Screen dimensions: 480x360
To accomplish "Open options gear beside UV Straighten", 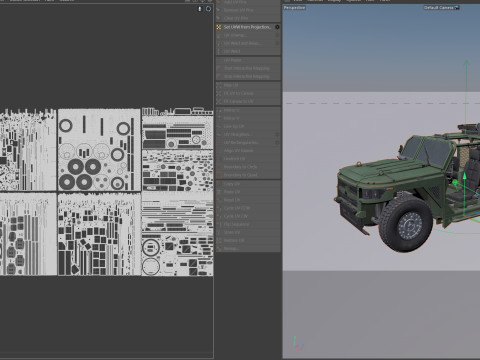I will (277, 134).
